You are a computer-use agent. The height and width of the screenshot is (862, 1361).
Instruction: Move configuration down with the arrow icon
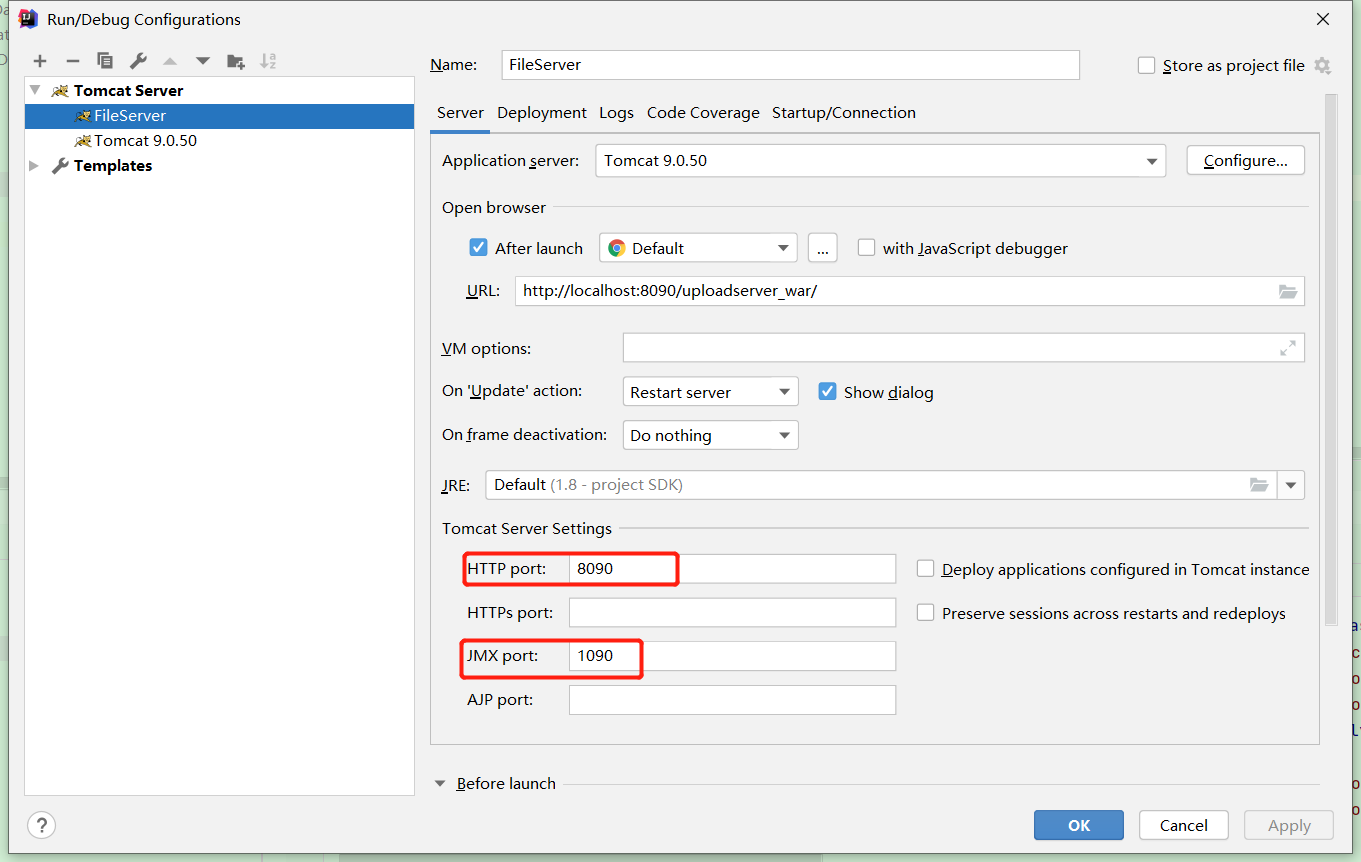[203, 61]
